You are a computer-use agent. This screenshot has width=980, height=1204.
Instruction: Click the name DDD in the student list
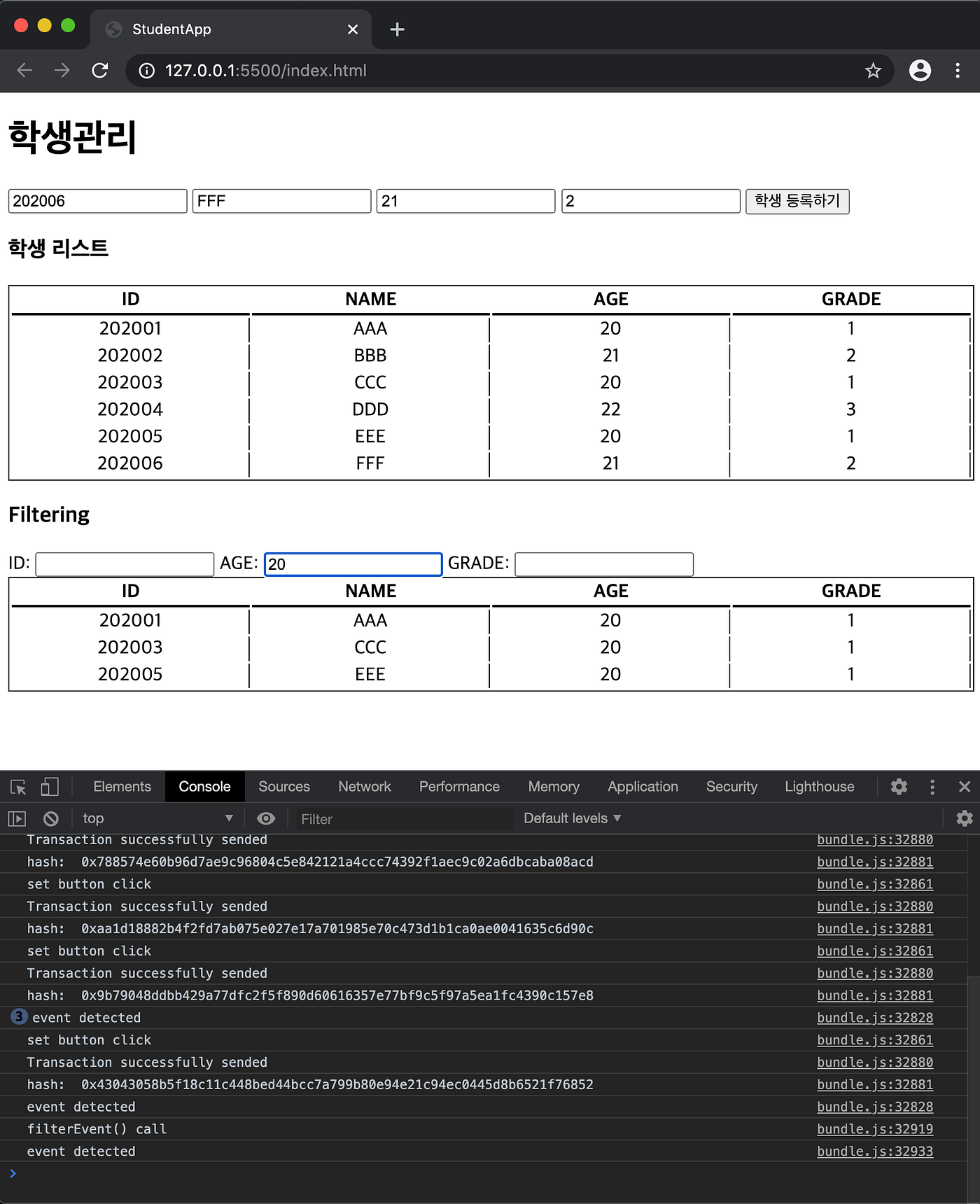coord(370,409)
